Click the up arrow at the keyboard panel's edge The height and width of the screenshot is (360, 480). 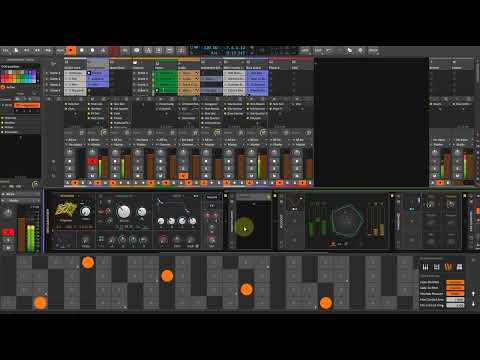tap(473, 294)
